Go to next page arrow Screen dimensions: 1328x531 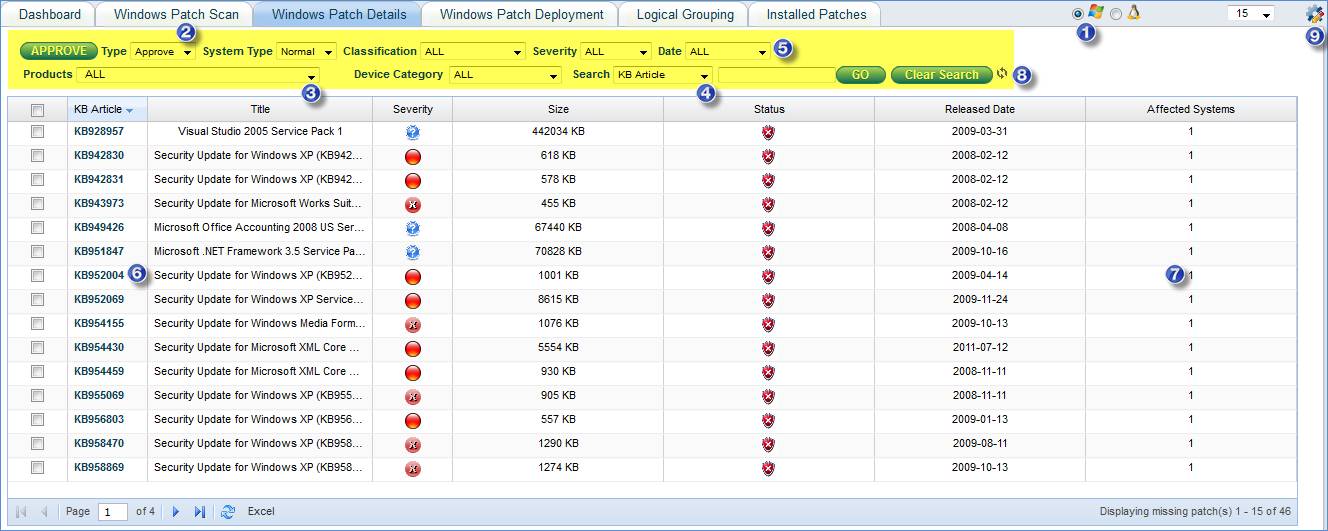(176, 511)
